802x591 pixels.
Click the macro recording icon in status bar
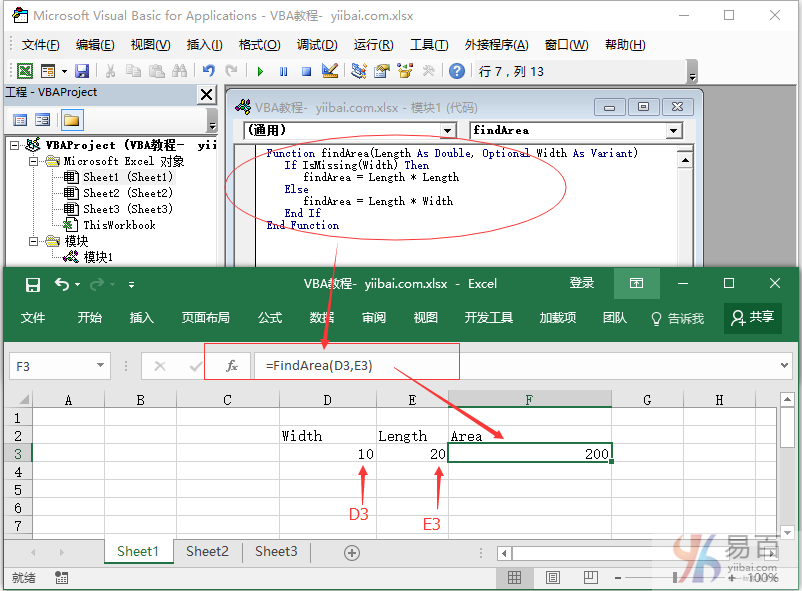click(61, 578)
